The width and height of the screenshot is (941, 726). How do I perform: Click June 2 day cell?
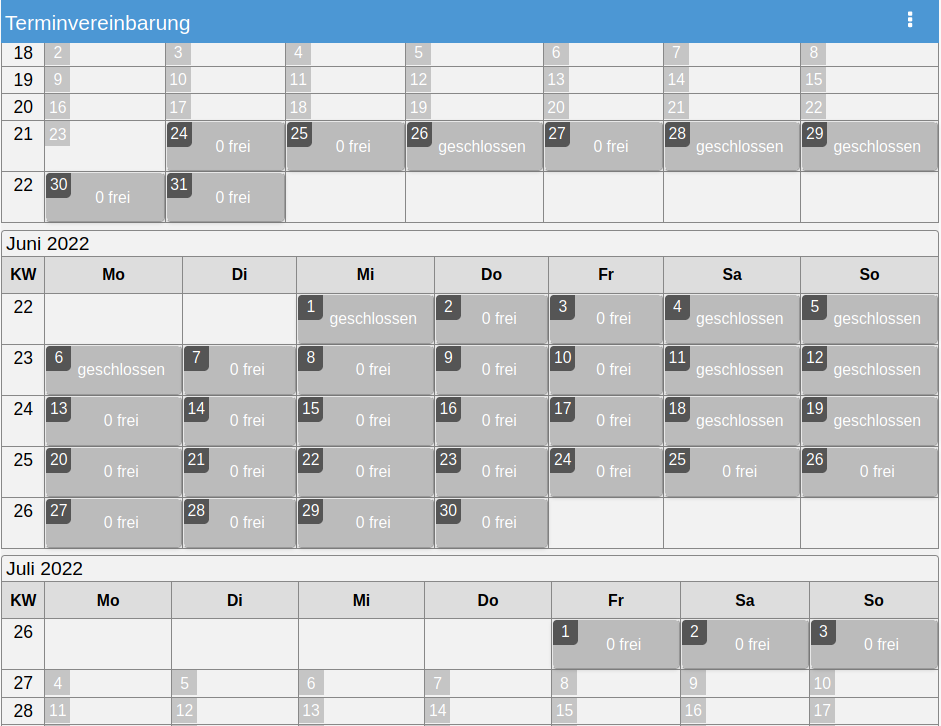pos(491,319)
